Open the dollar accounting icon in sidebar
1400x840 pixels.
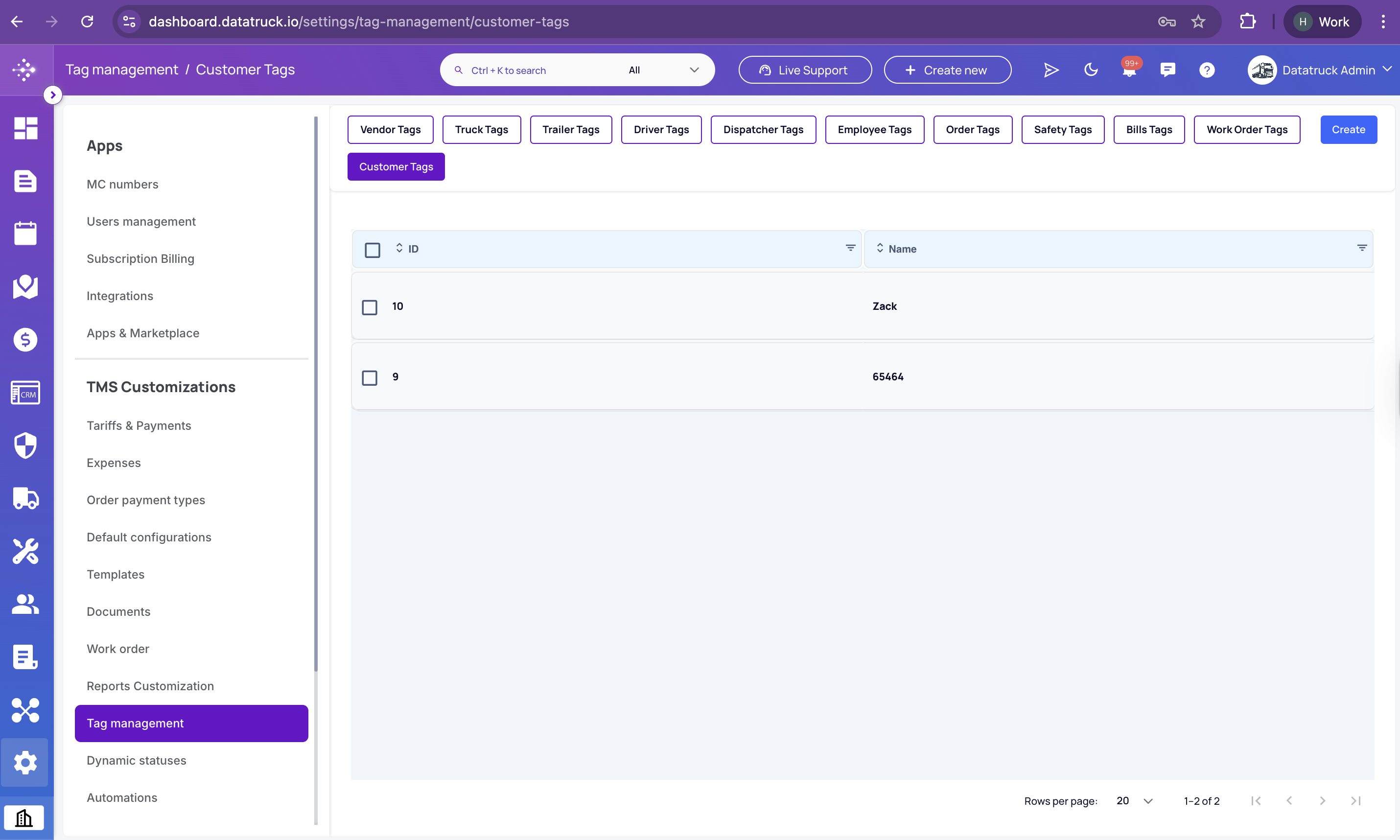coord(25,340)
